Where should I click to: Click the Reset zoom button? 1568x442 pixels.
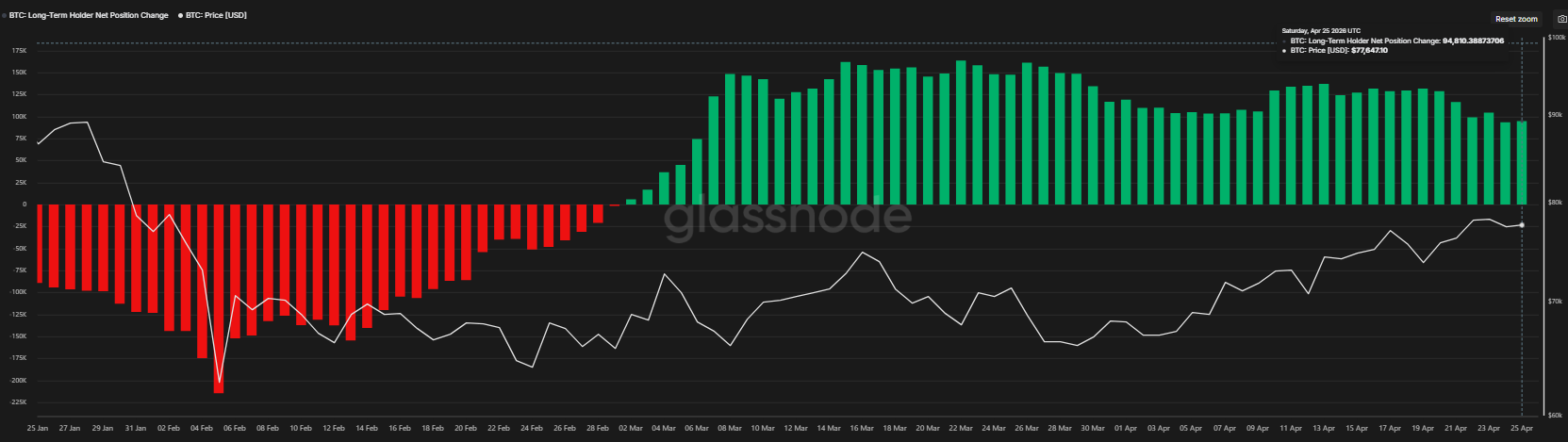[1516, 19]
